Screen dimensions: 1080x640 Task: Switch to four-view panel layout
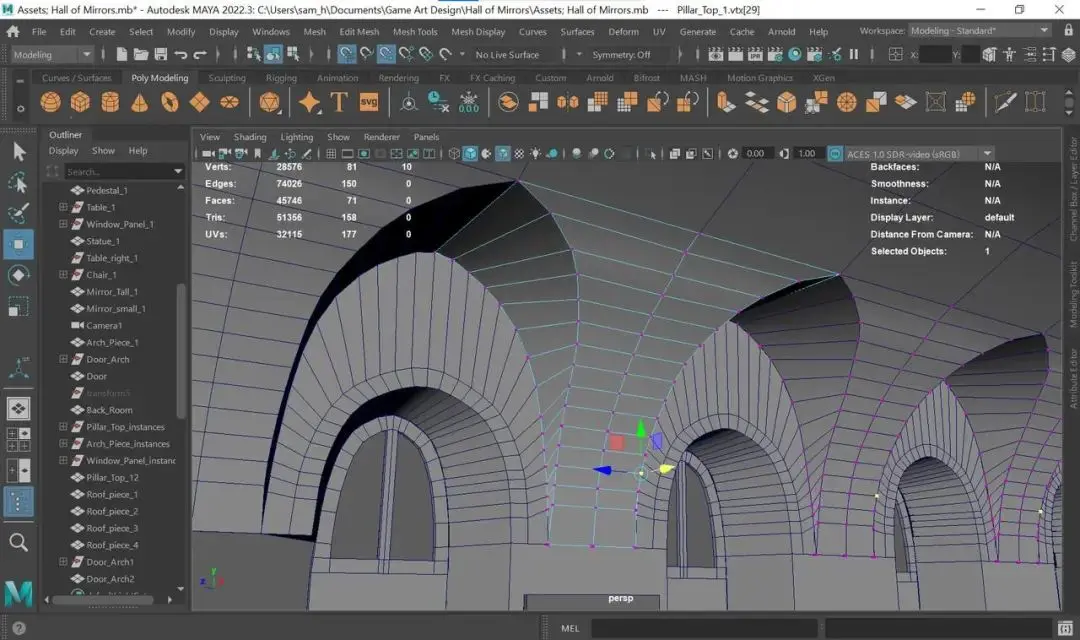pos(19,439)
